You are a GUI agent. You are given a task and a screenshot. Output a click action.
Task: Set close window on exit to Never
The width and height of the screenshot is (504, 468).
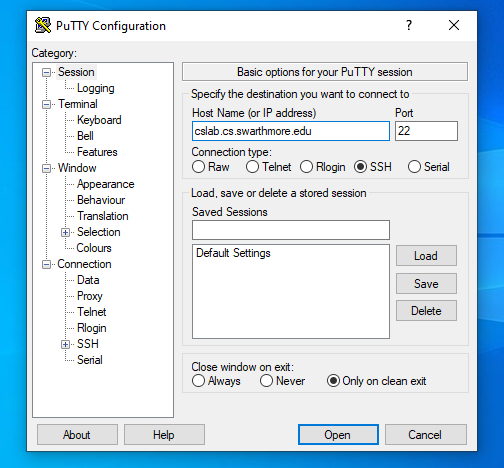[x=266, y=381]
